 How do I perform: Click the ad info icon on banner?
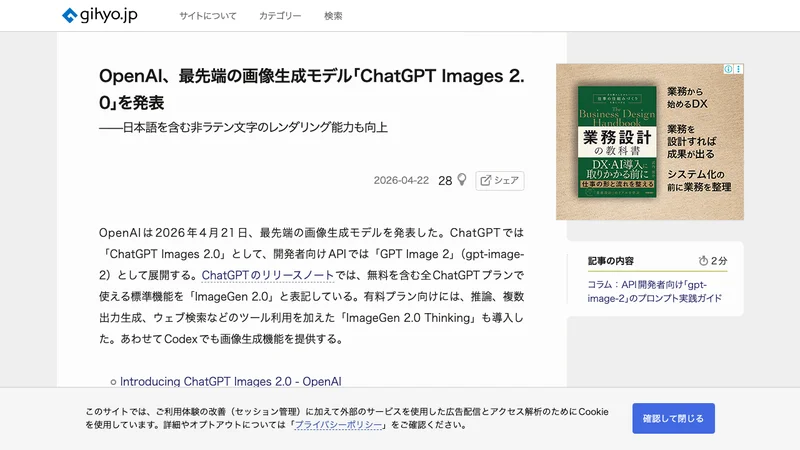pyautogui.click(x=728, y=69)
